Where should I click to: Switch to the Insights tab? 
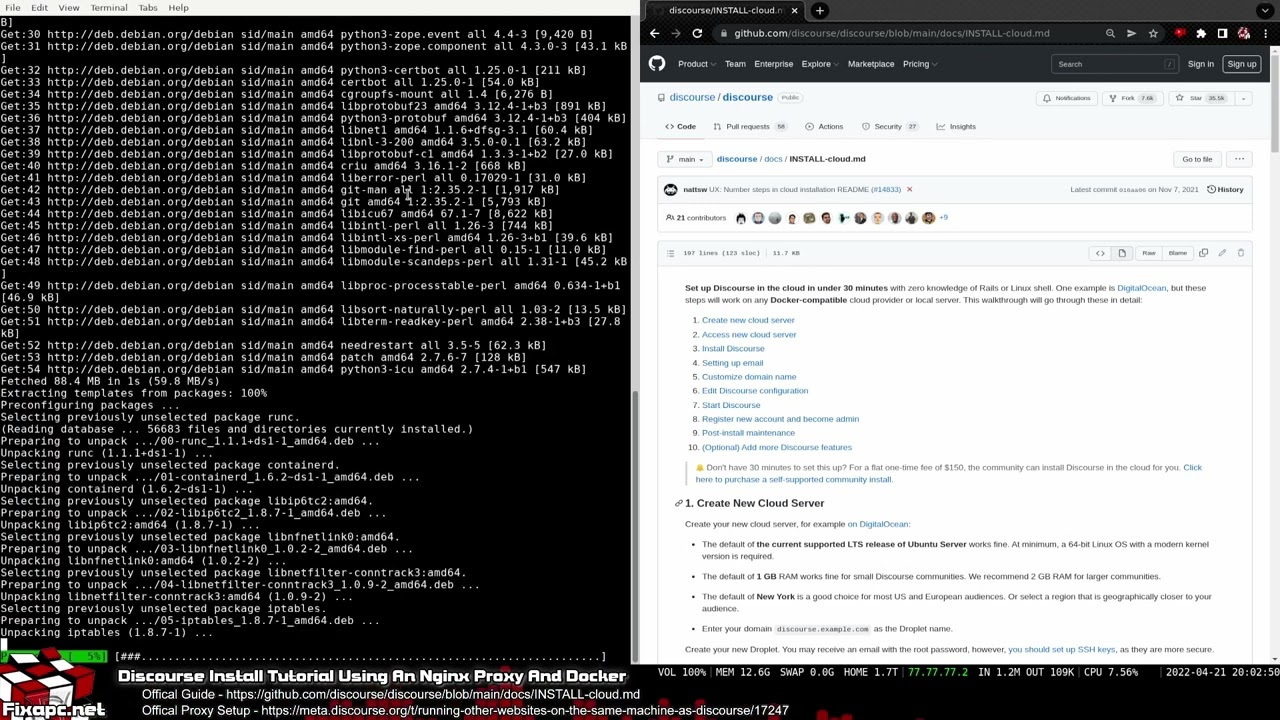click(956, 127)
